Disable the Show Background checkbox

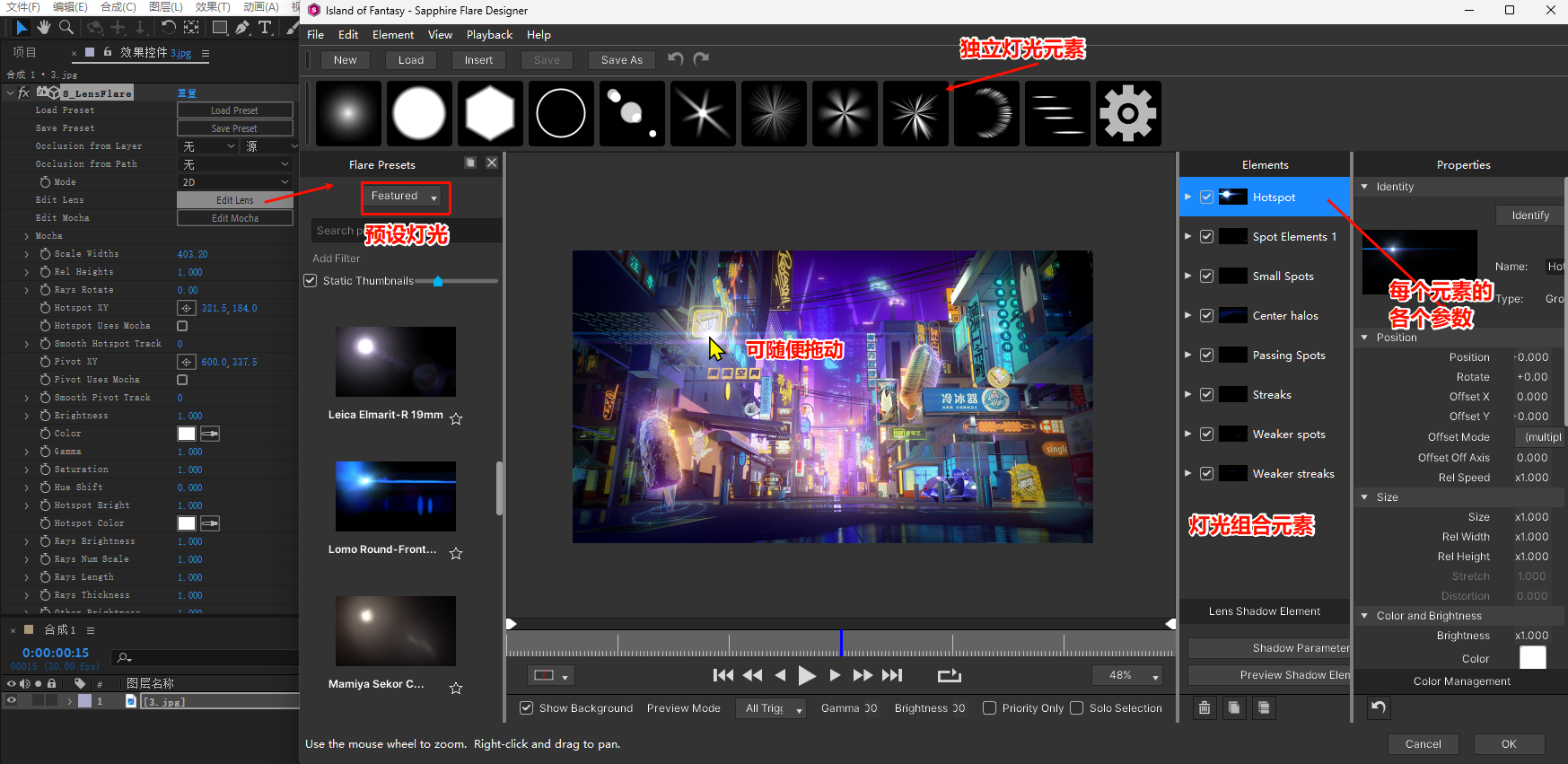pyautogui.click(x=527, y=708)
